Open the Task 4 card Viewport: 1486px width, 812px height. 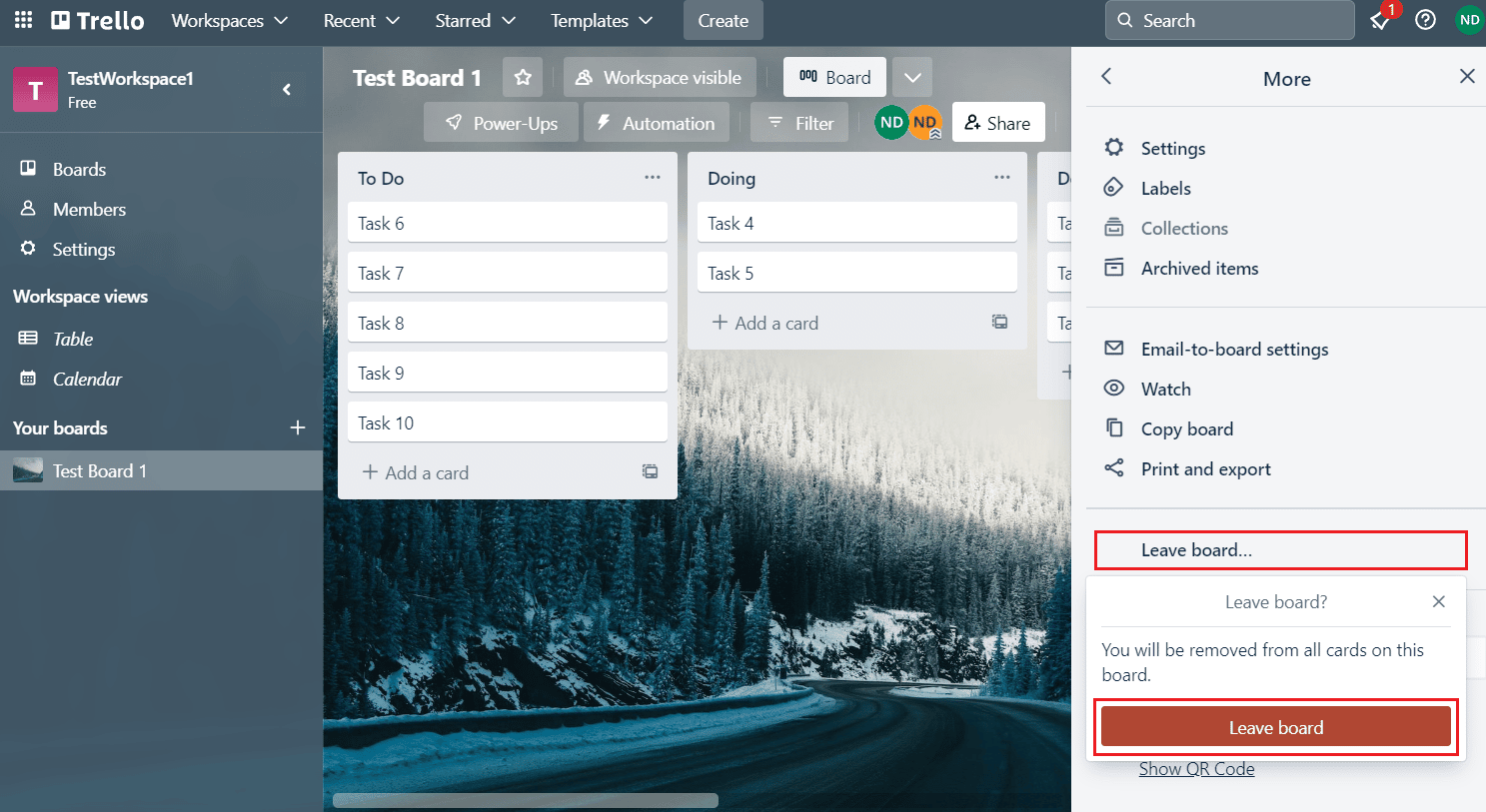tap(857, 223)
